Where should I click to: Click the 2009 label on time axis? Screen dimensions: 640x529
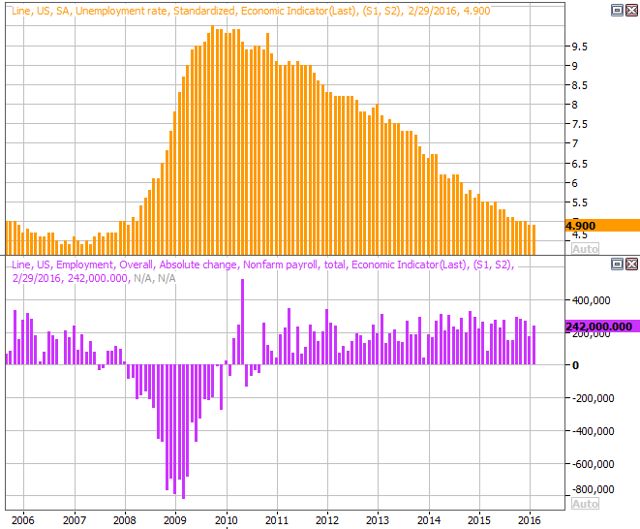tap(175, 520)
